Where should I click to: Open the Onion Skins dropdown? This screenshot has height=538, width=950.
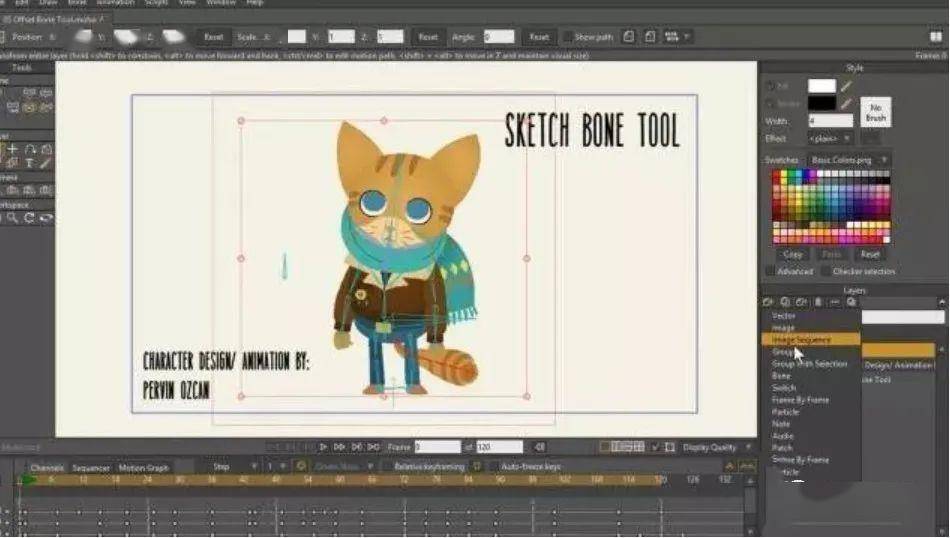(x=343, y=467)
